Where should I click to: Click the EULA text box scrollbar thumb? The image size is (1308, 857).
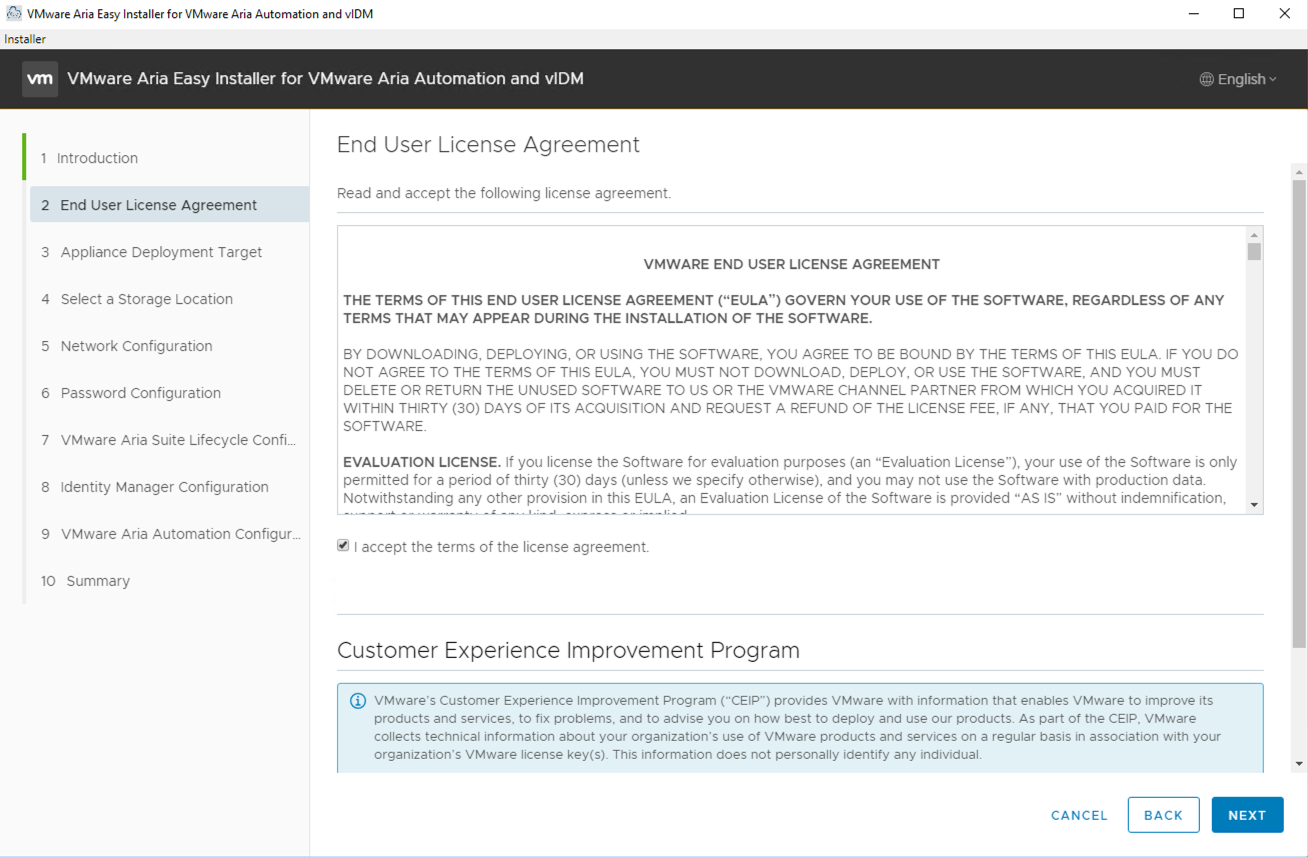[1254, 252]
